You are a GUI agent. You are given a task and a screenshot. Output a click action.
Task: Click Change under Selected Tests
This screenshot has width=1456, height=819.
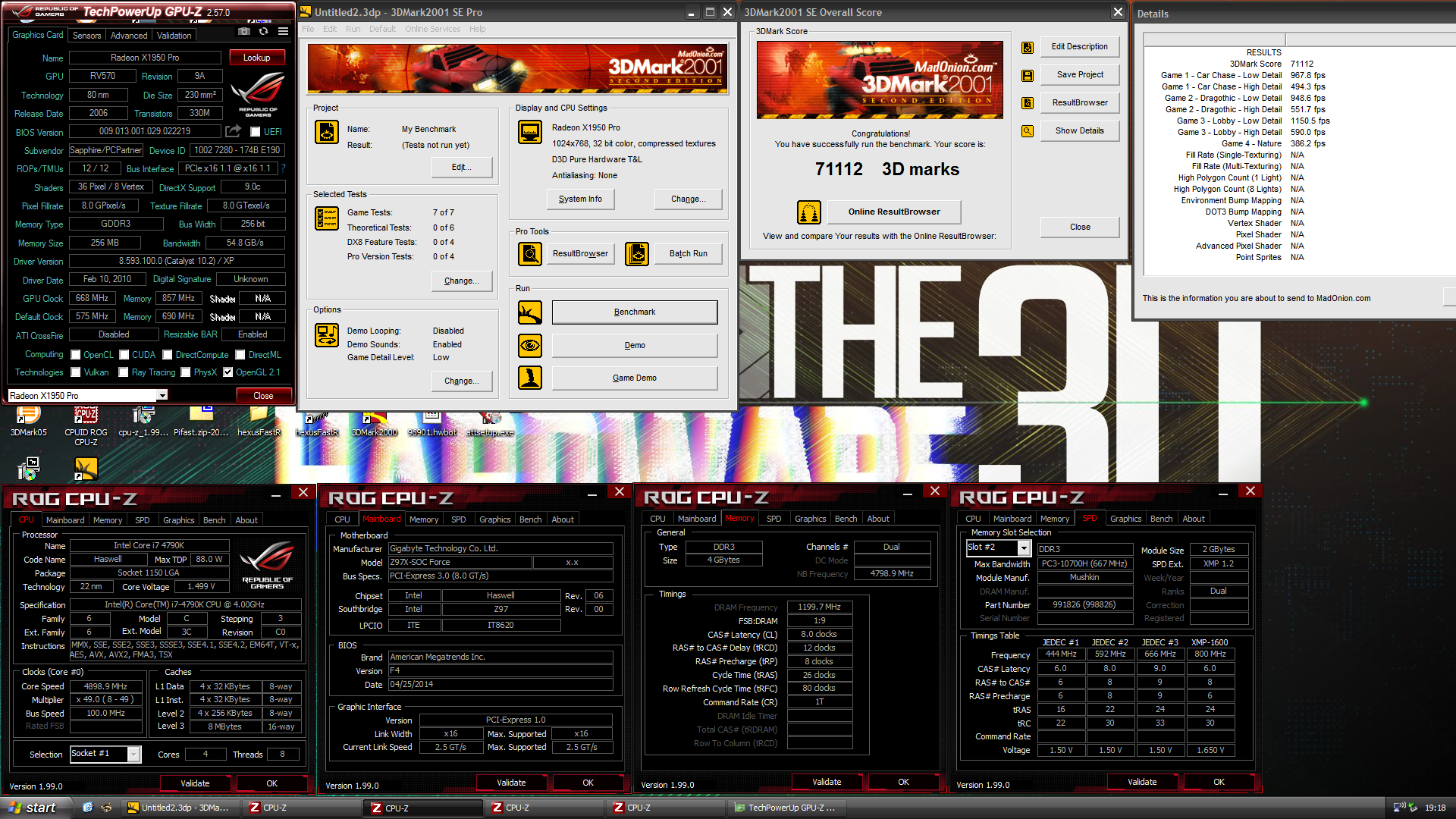pos(462,281)
